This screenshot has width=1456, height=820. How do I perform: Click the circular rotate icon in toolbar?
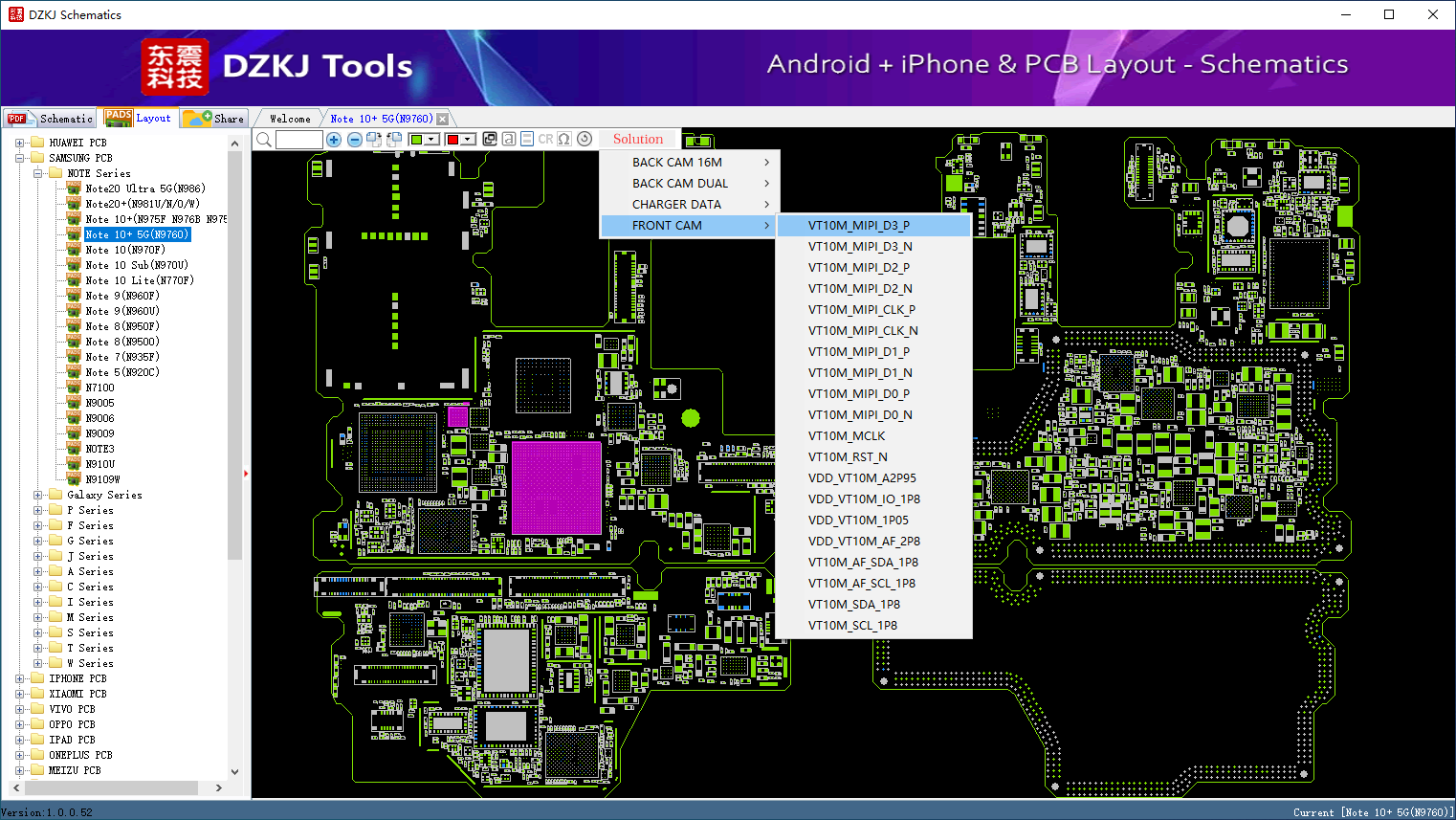pos(585,139)
